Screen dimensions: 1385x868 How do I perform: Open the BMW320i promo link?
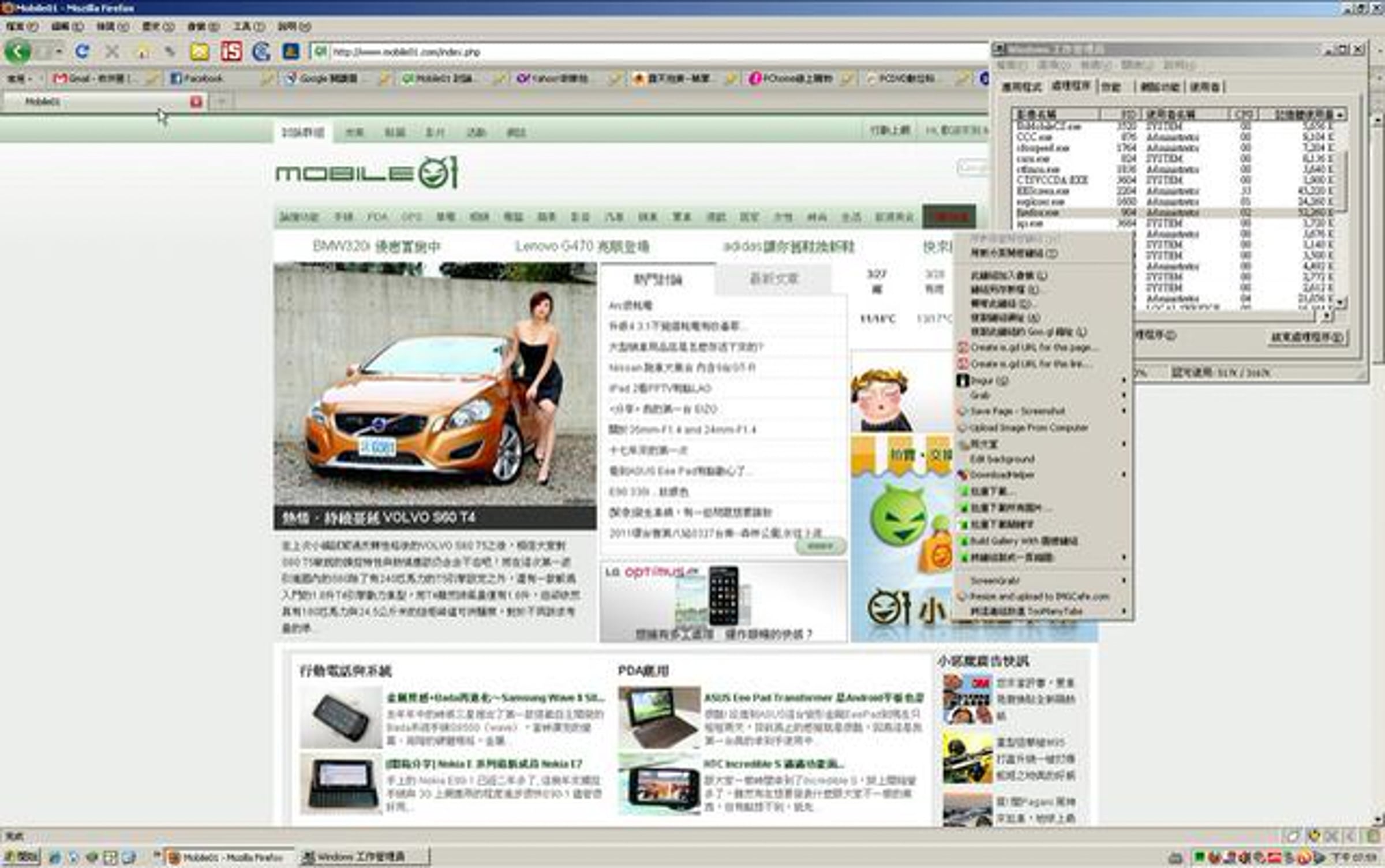376,247
